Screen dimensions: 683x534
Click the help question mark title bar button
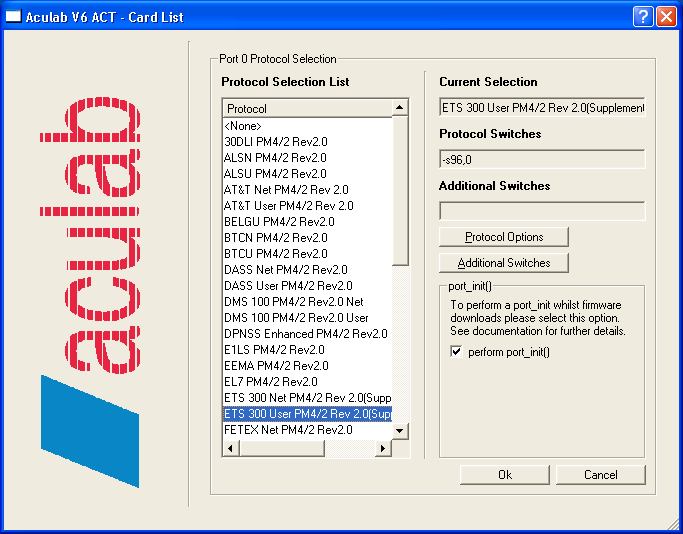tap(643, 17)
